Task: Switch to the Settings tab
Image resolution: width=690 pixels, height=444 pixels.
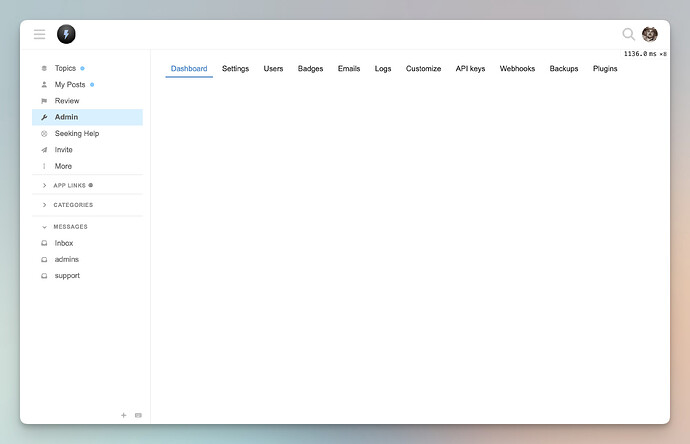Action: coord(235,69)
